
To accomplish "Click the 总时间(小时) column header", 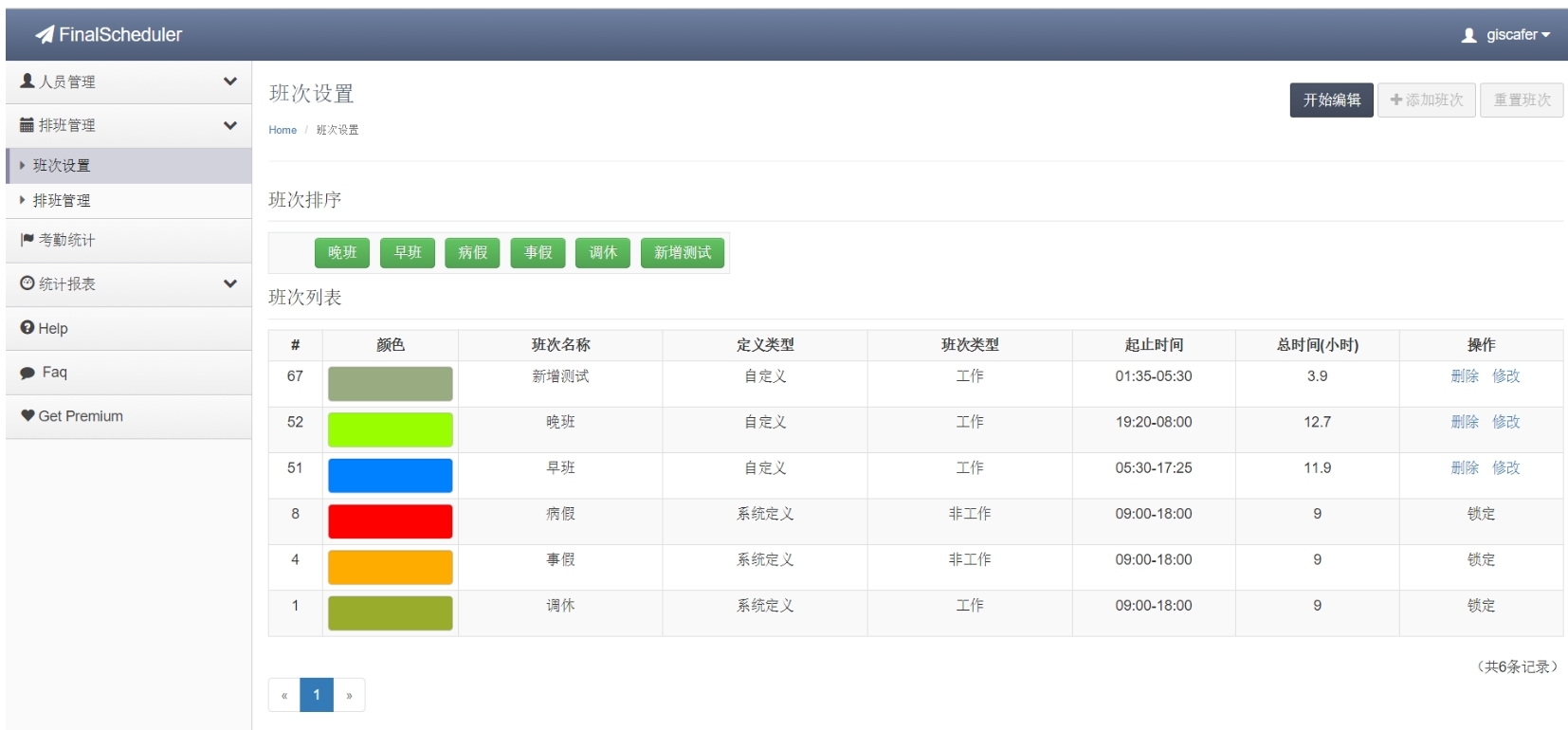I will click(1317, 345).
